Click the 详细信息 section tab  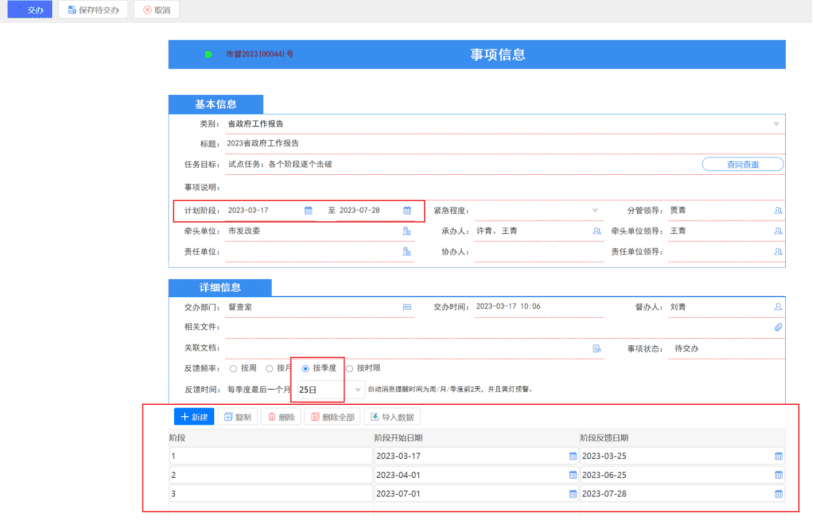(220, 288)
